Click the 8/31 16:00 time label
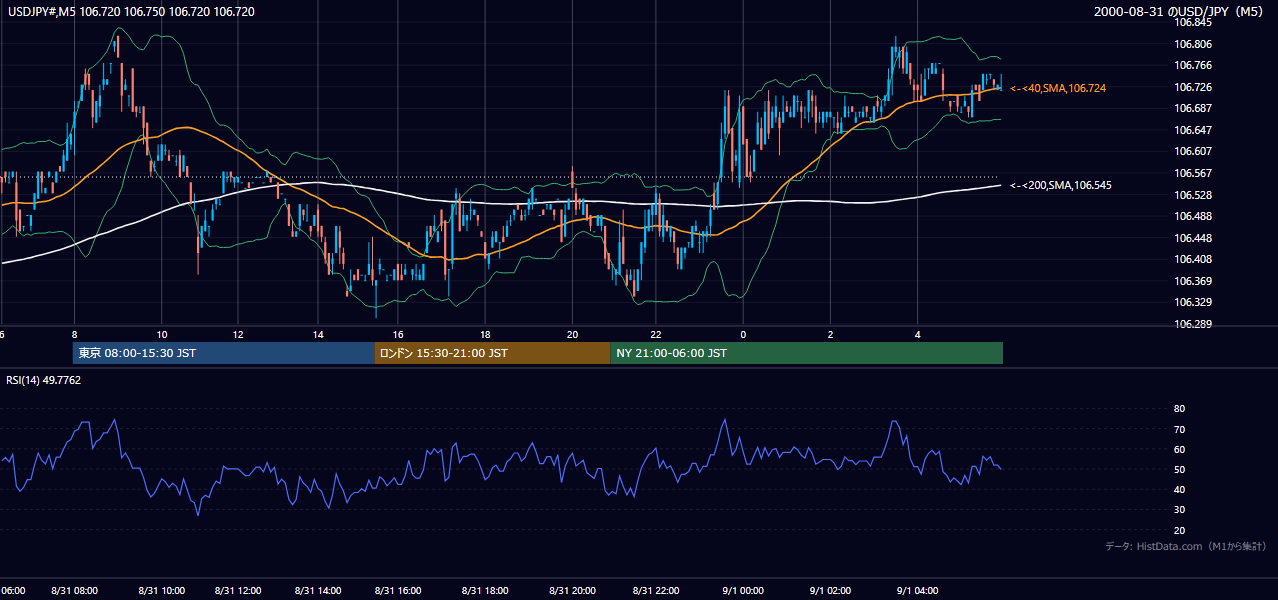 click(398, 591)
